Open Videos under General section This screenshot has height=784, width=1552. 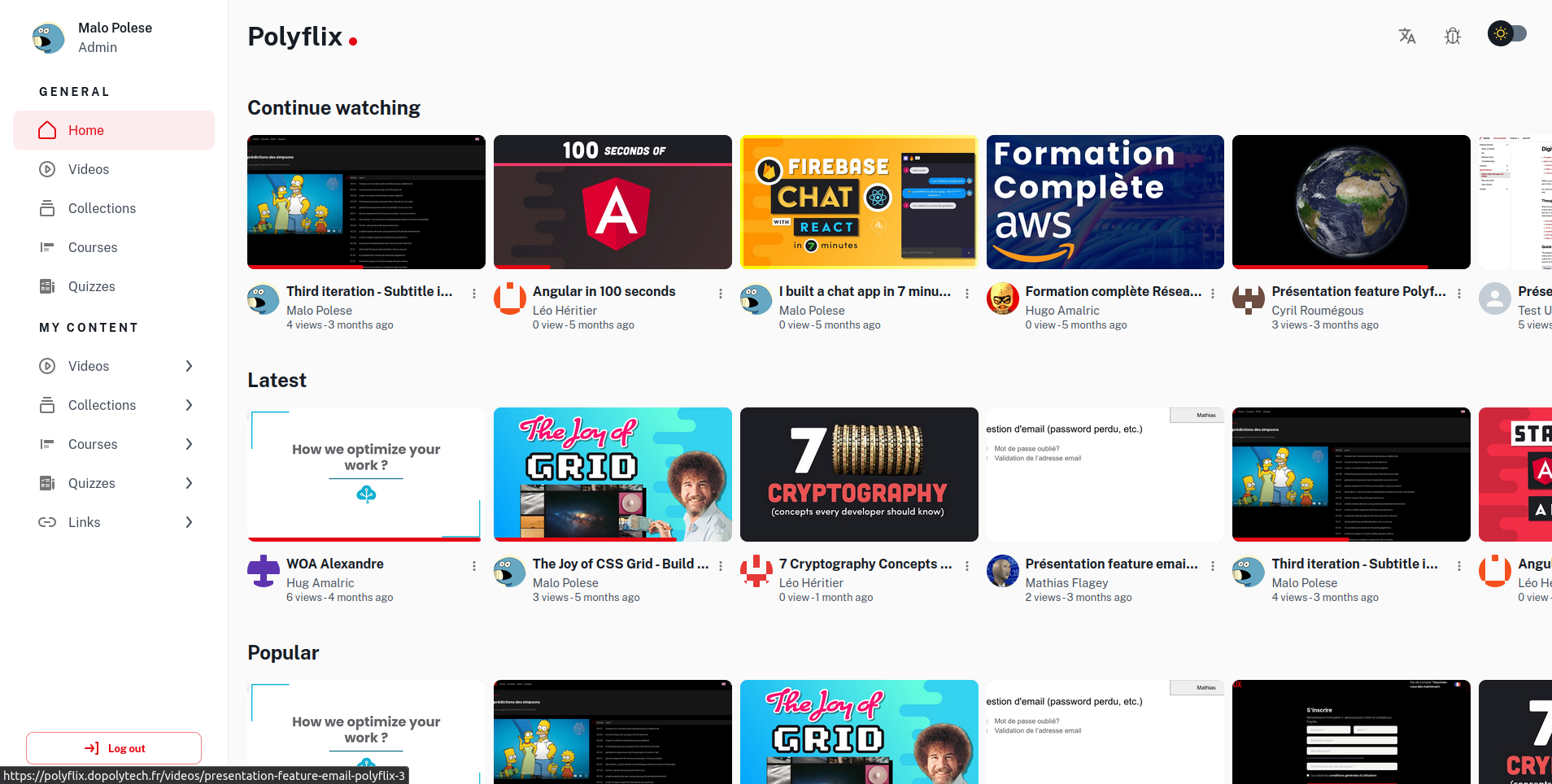pyautogui.click(x=88, y=169)
